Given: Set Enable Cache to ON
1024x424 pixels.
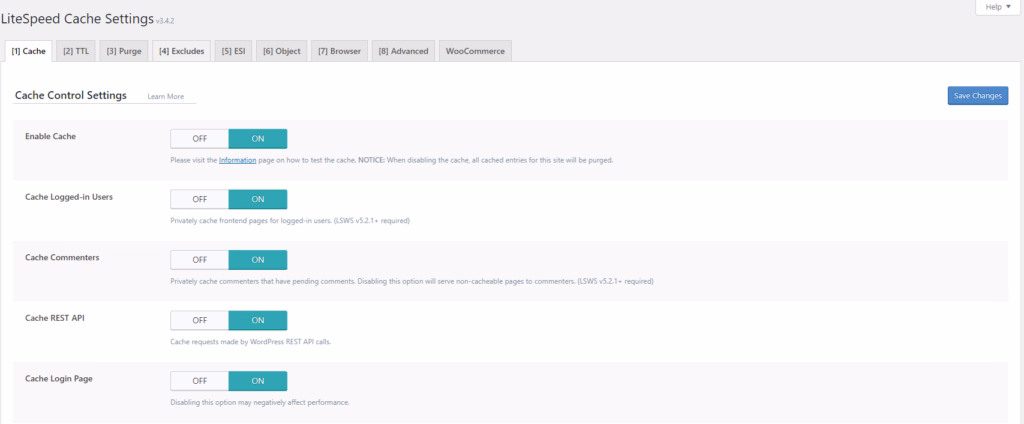Looking at the screenshot, I should [258, 139].
